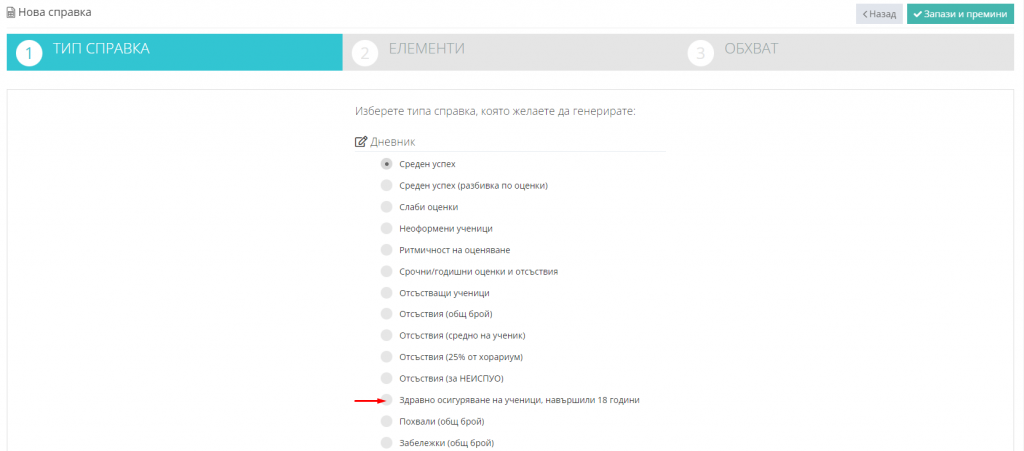Pick Отсъствия (25% от хорариум)
This screenshot has width=1024, height=451.
387,357
